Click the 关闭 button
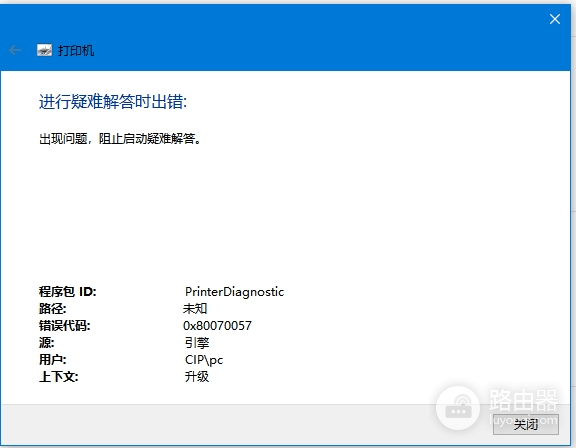Screen dimensions: 576x448 (526, 424)
